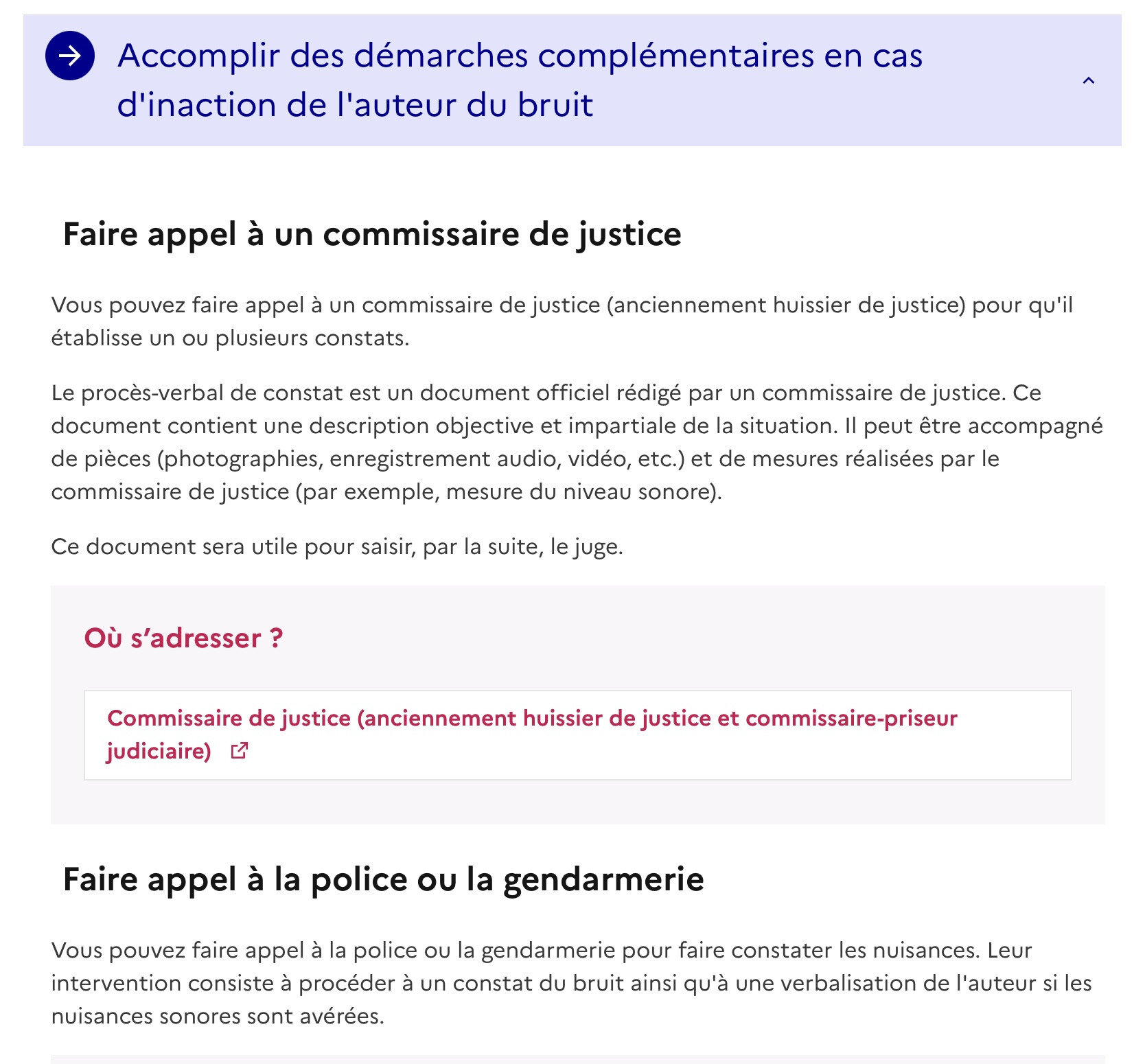1145x1064 pixels.
Task: Click the heading "Faire appel à la police ou la gendarmerie"
Action: (x=383, y=879)
